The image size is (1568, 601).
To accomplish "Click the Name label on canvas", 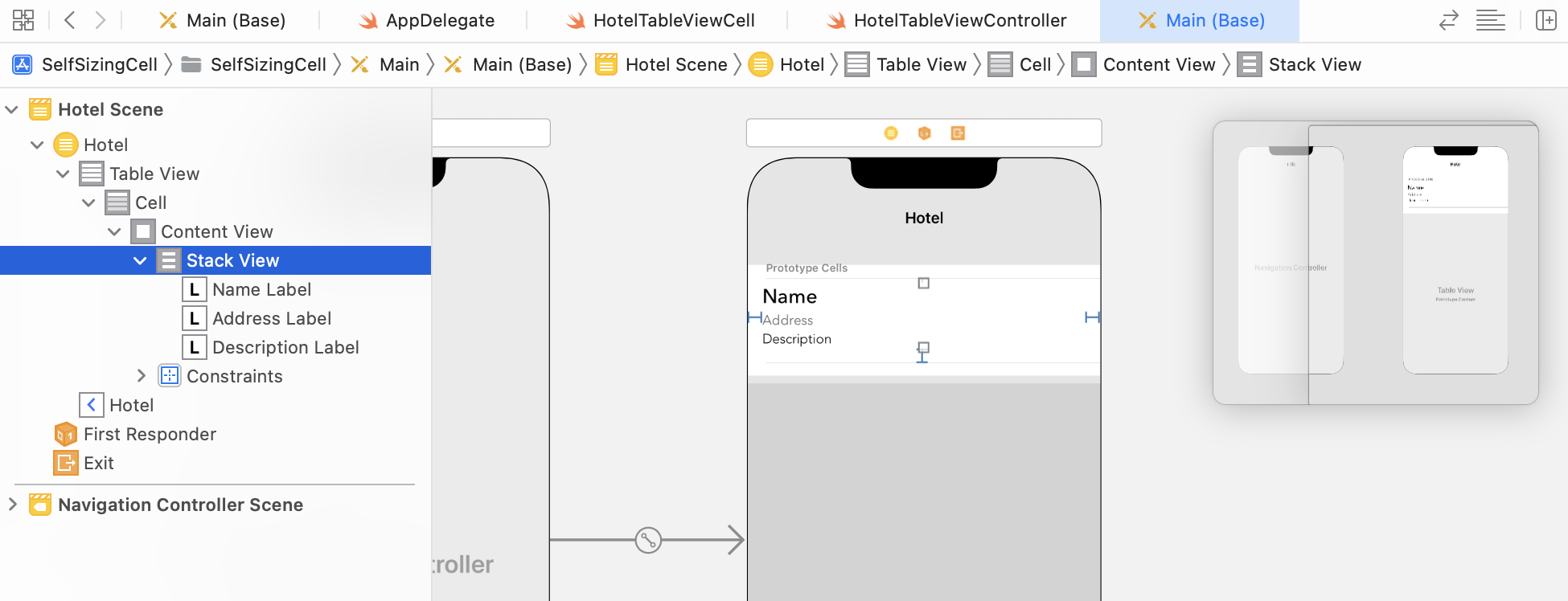I will (790, 296).
